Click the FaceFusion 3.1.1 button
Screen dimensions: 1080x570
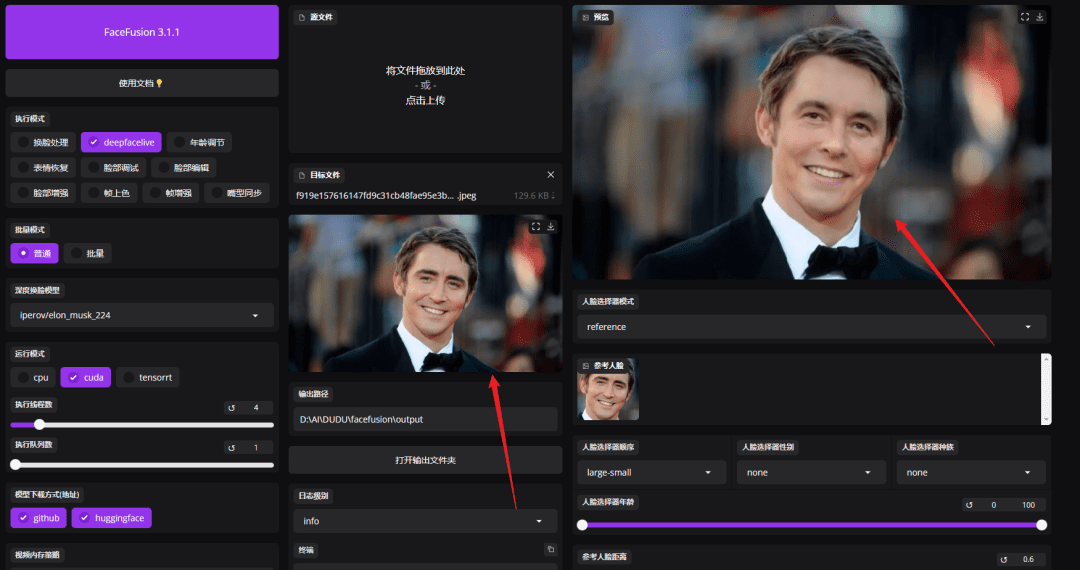point(142,32)
